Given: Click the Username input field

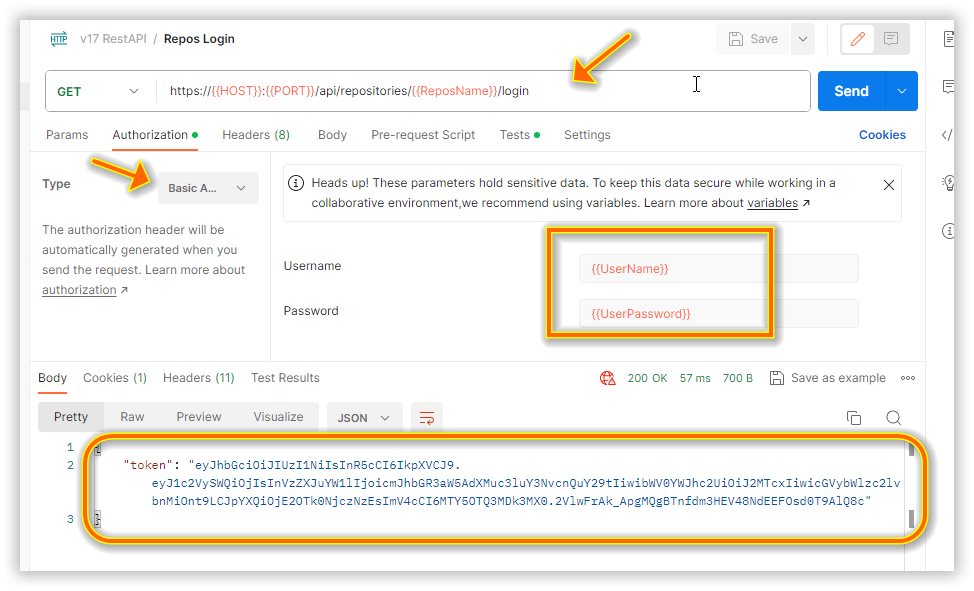Looking at the screenshot, I should (718, 269).
